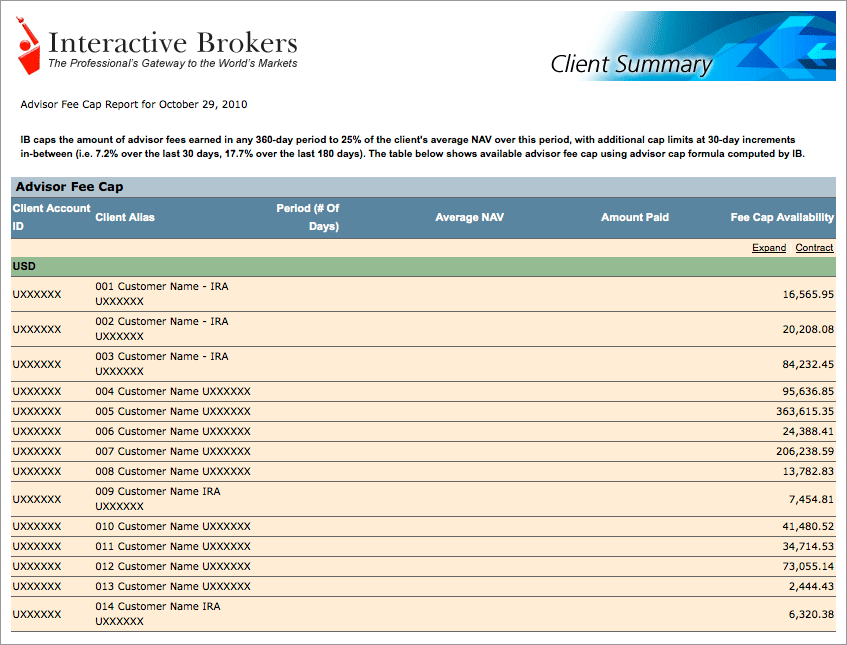Click the Client Summary banner
Image resolution: width=847 pixels, height=645 pixels.
(693, 46)
